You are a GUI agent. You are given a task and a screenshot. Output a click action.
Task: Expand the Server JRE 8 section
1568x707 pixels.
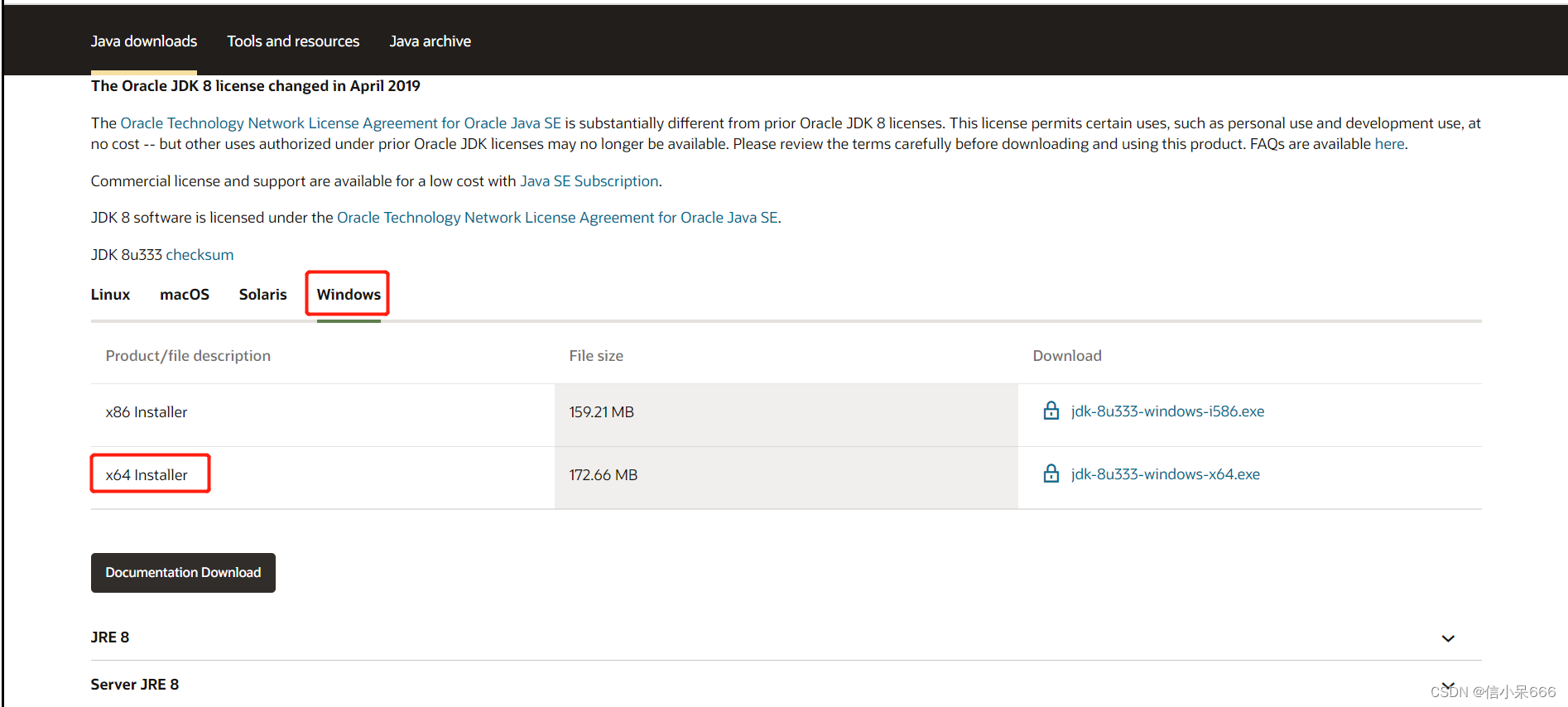(x=1447, y=685)
